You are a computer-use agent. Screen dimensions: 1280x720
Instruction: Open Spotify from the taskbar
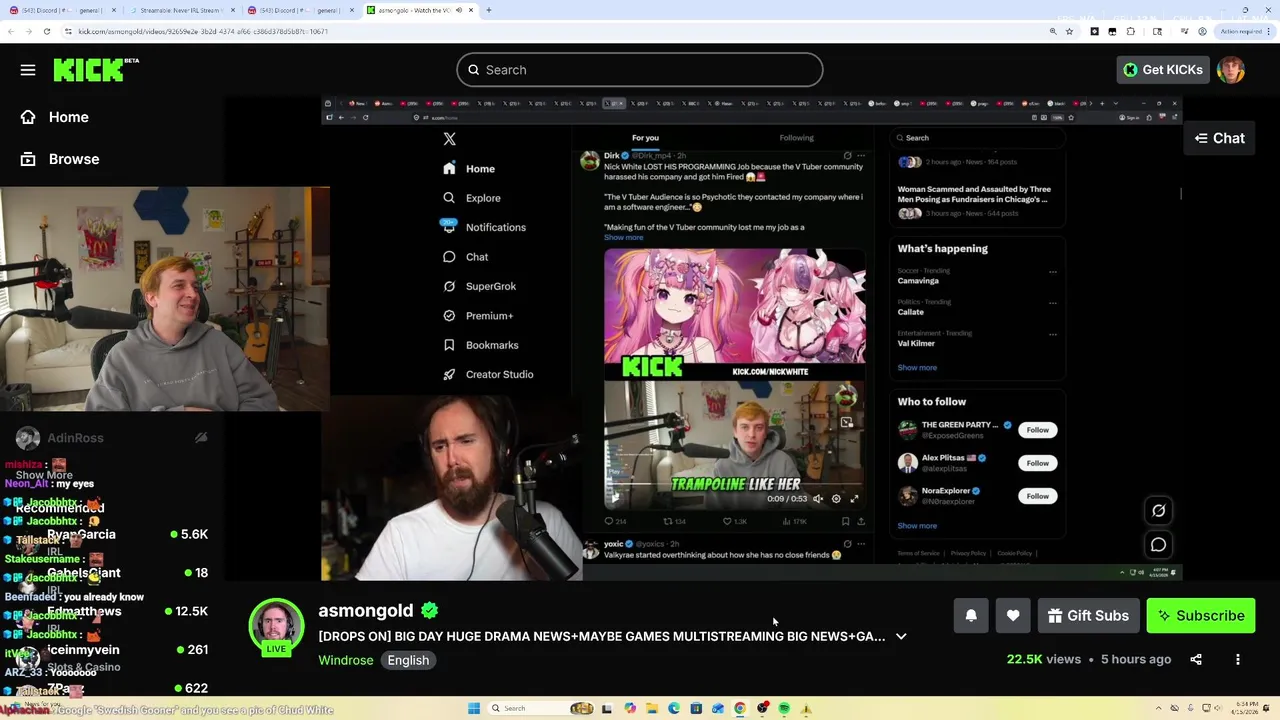[784, 708]
